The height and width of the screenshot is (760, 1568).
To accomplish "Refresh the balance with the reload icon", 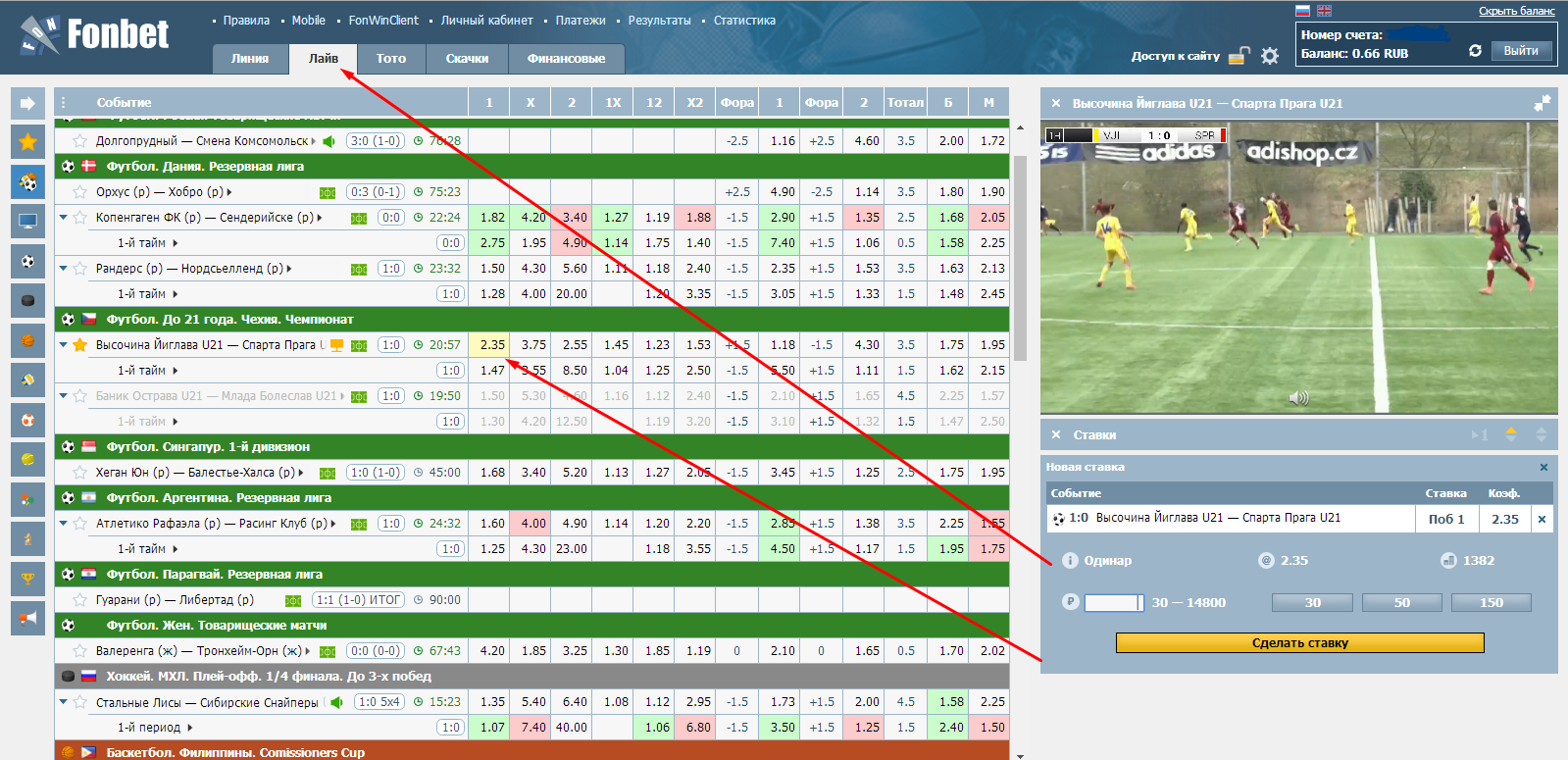I will click(1475, 51).
